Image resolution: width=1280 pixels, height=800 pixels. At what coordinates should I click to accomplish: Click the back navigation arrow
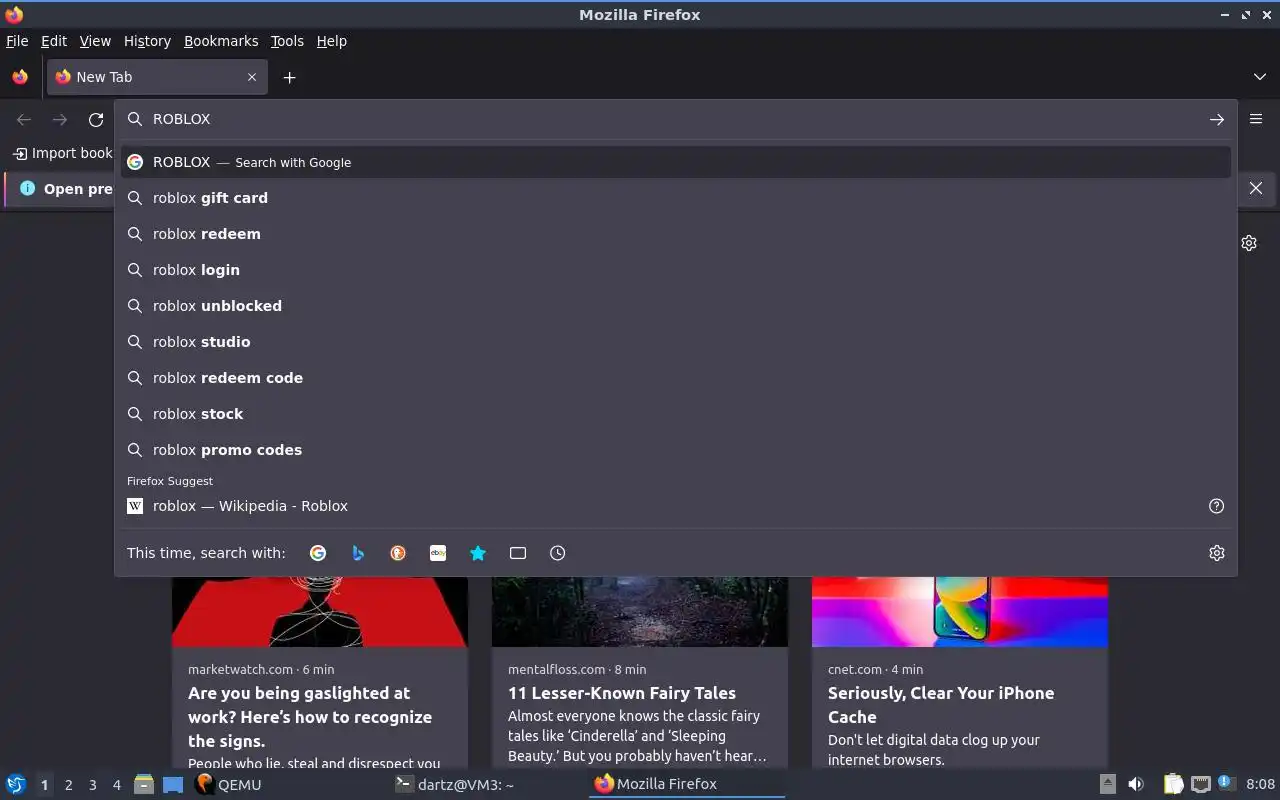coord(24,119)
